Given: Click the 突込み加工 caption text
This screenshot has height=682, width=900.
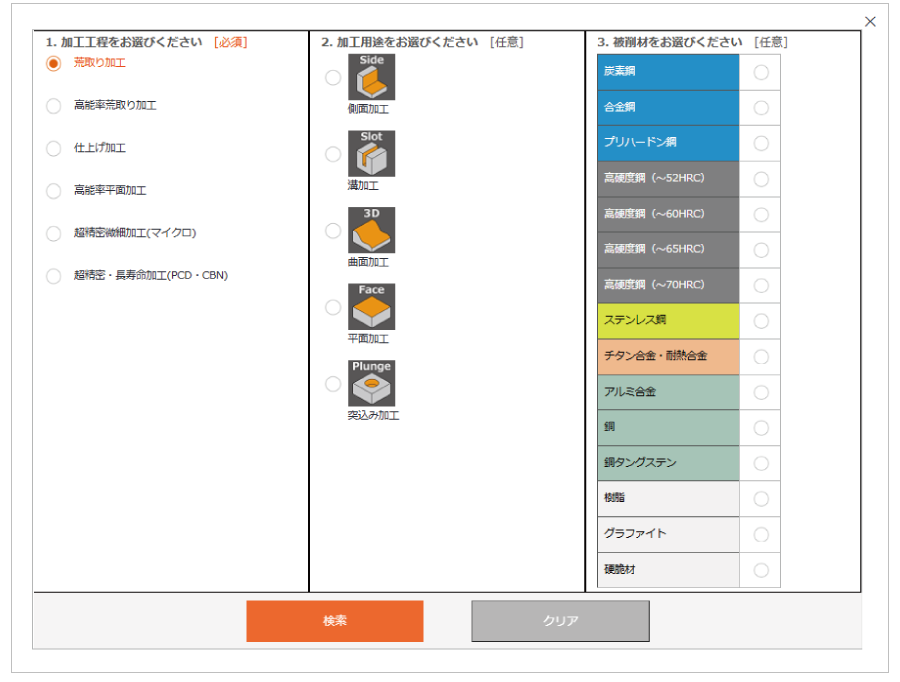Looking at the screenshot, I should (373, 415).
